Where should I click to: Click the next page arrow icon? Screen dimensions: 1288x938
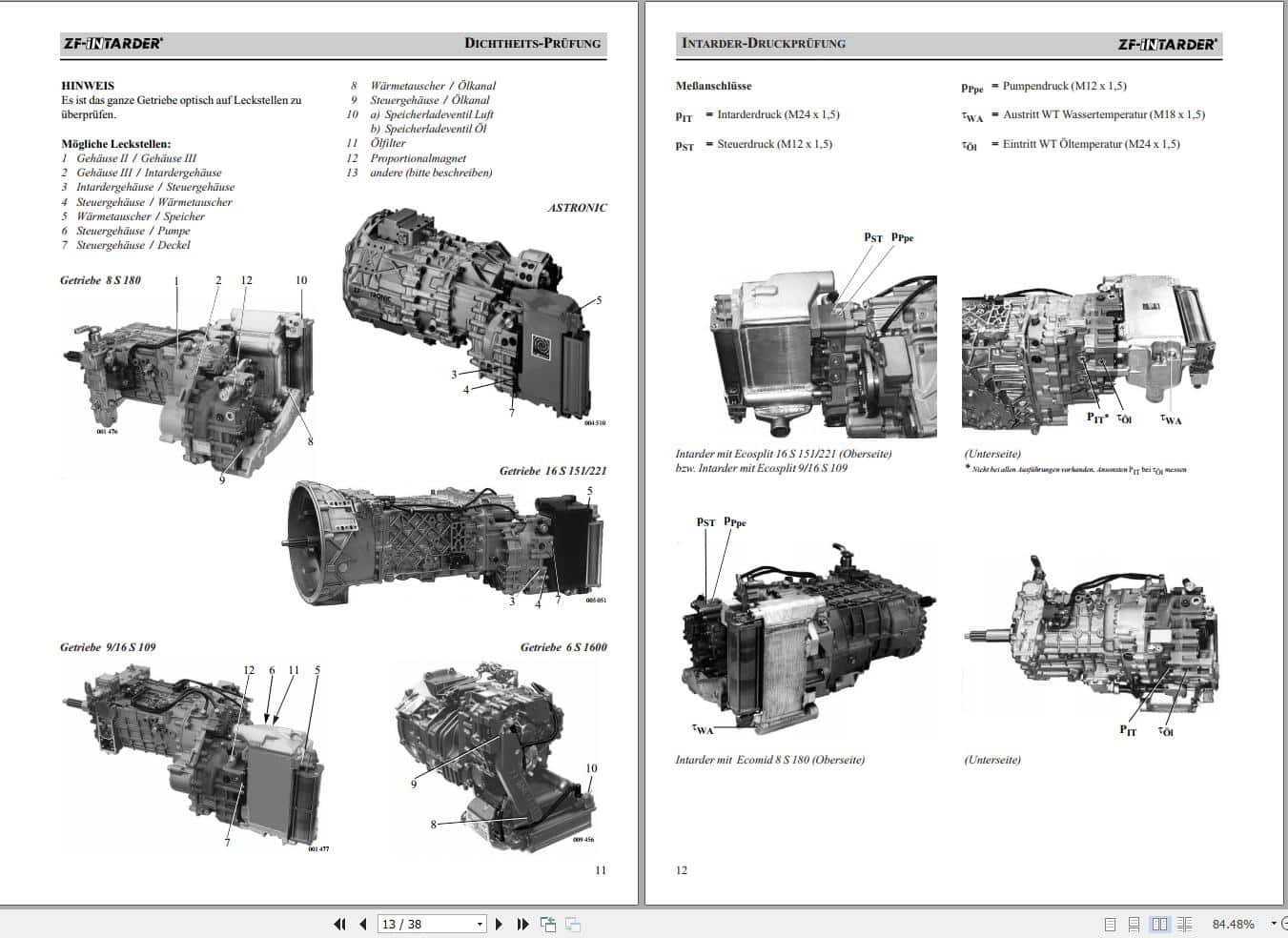499,924
